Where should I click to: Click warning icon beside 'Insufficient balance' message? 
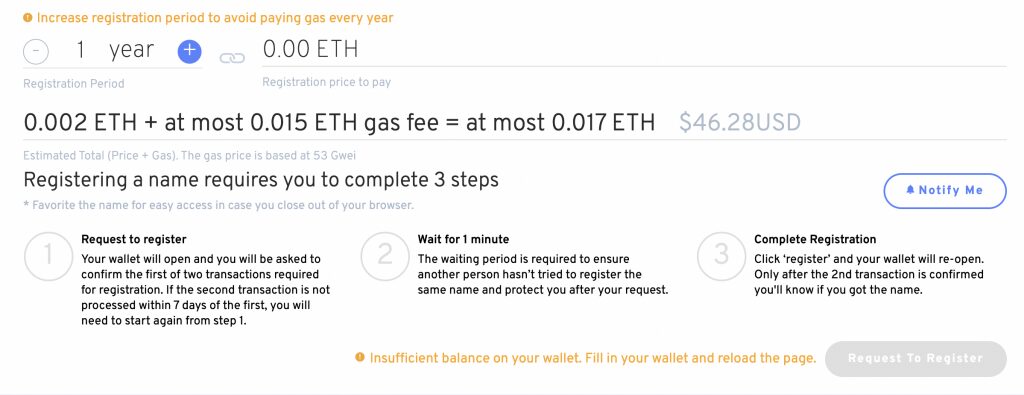[360, 358]
